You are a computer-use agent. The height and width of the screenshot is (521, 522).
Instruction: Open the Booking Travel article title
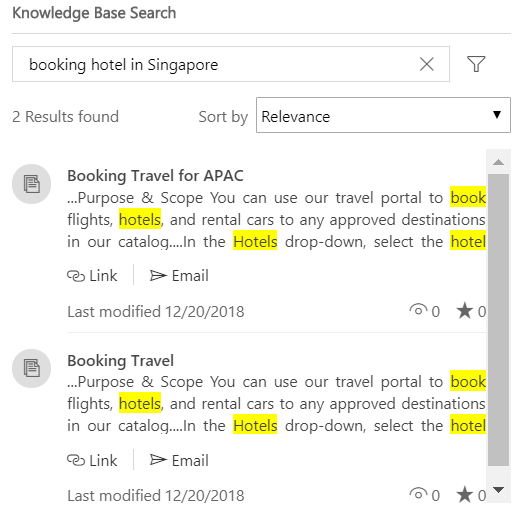tap(120, 361)
